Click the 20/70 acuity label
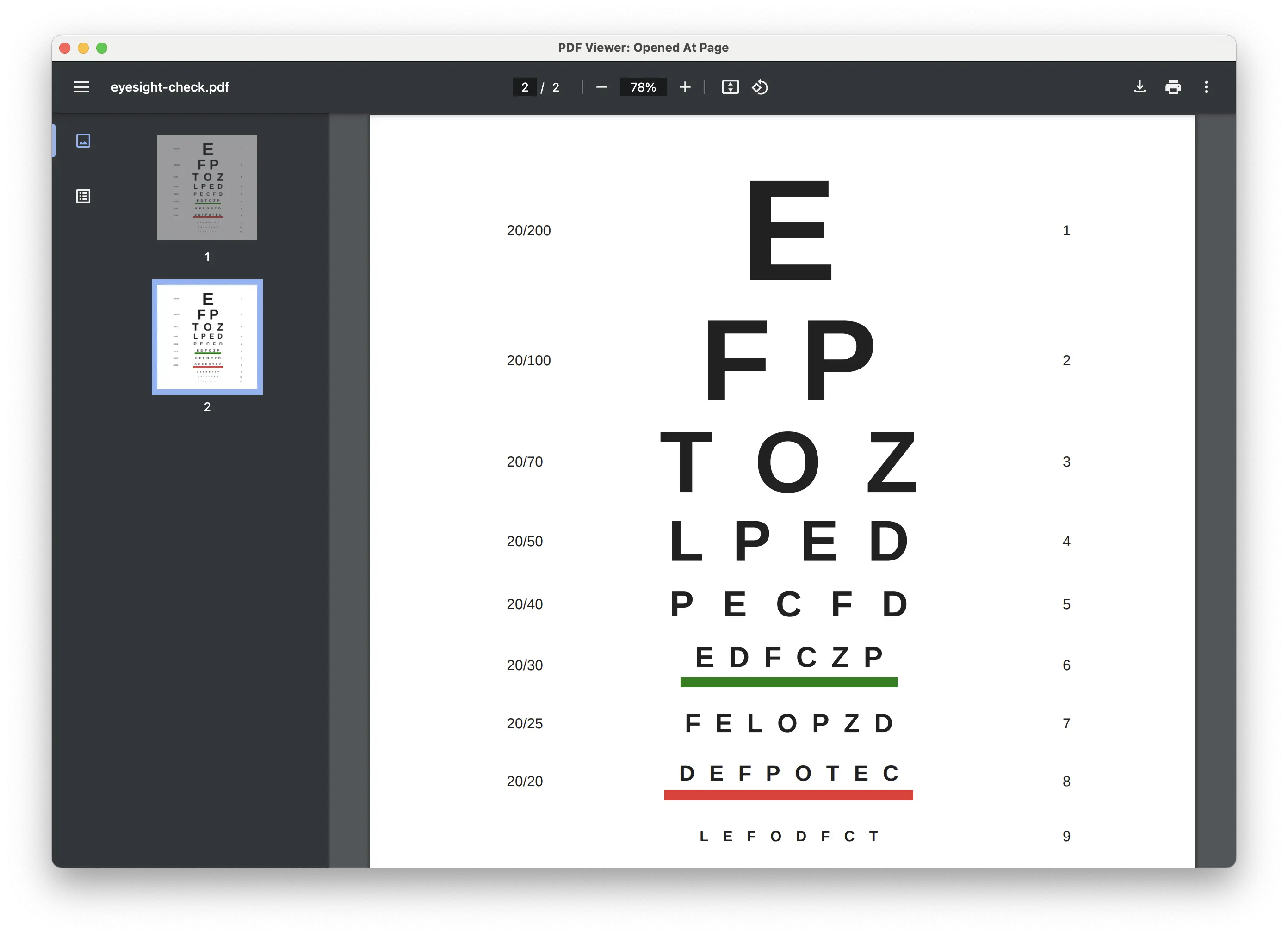Image resolution: width=1288 pixels, height=936 pixels. (x=525, y=462)
